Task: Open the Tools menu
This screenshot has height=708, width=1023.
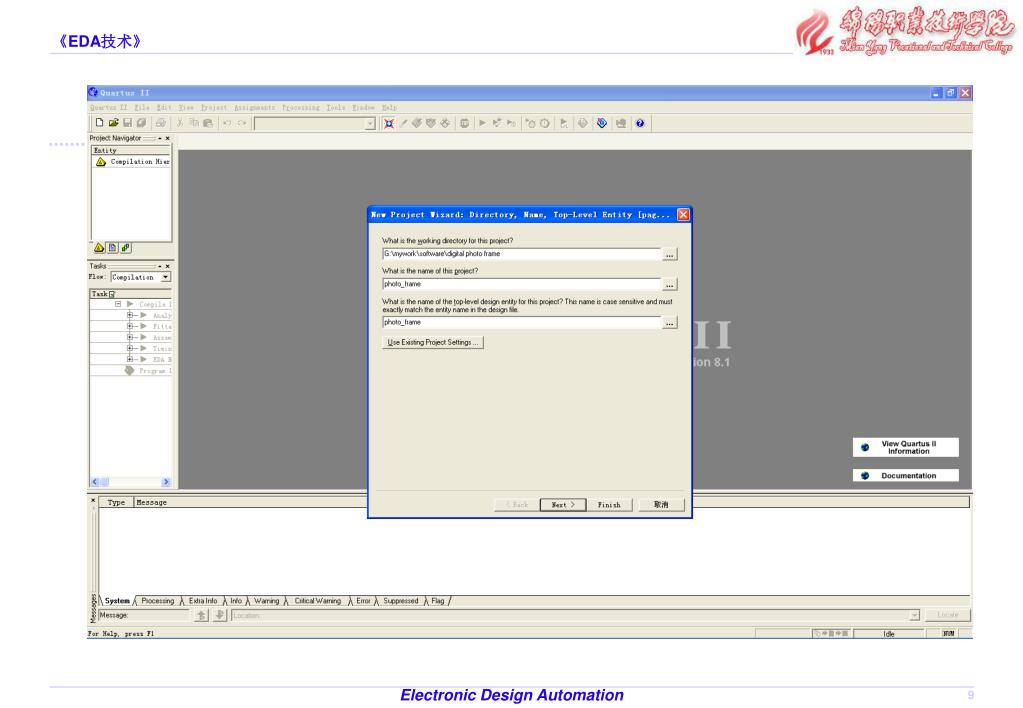Action: coord(336,108)
